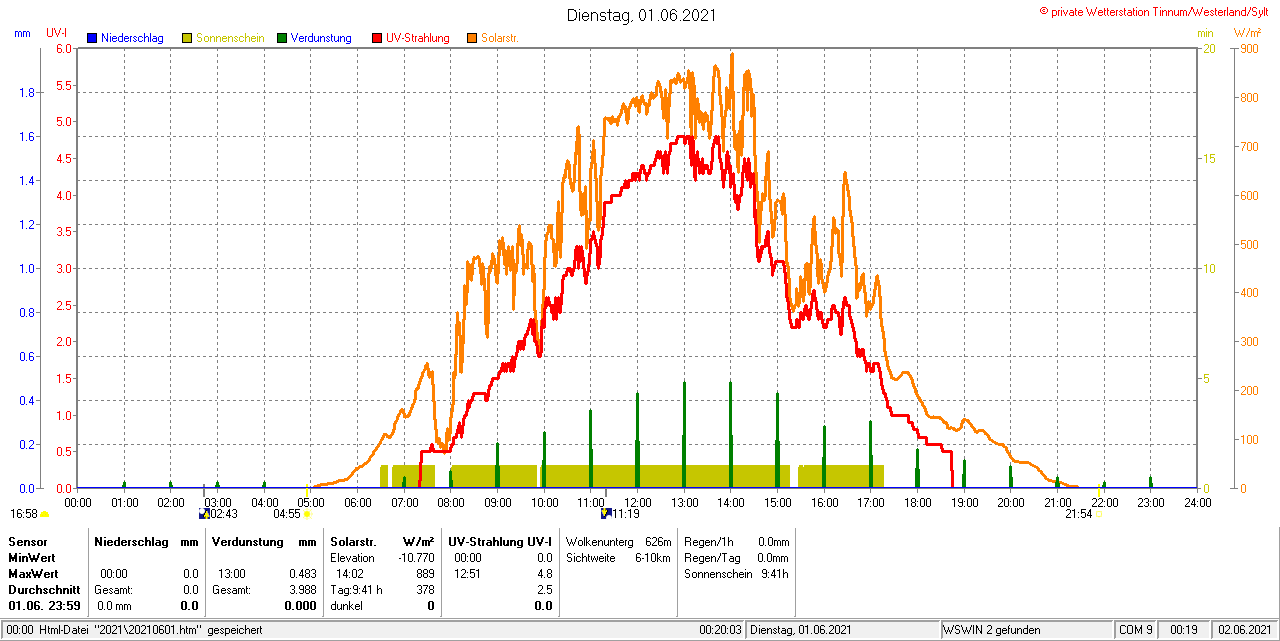The height and width of the screenshot is (641, 1280).
Task: Click the chart title Dienstag, 01.06.2021
Action: click(x=641, y=15)
